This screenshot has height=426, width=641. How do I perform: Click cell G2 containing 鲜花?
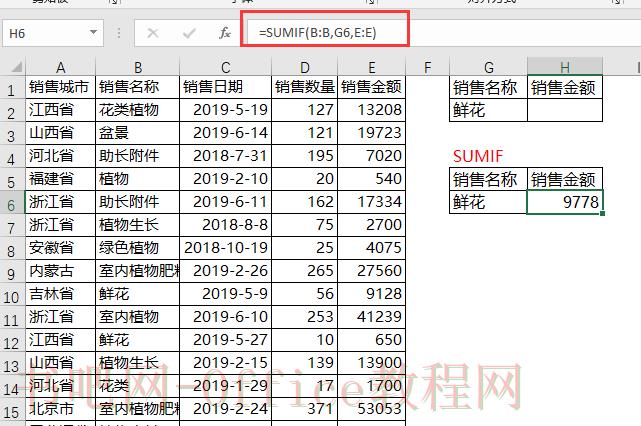coord(489,110)
